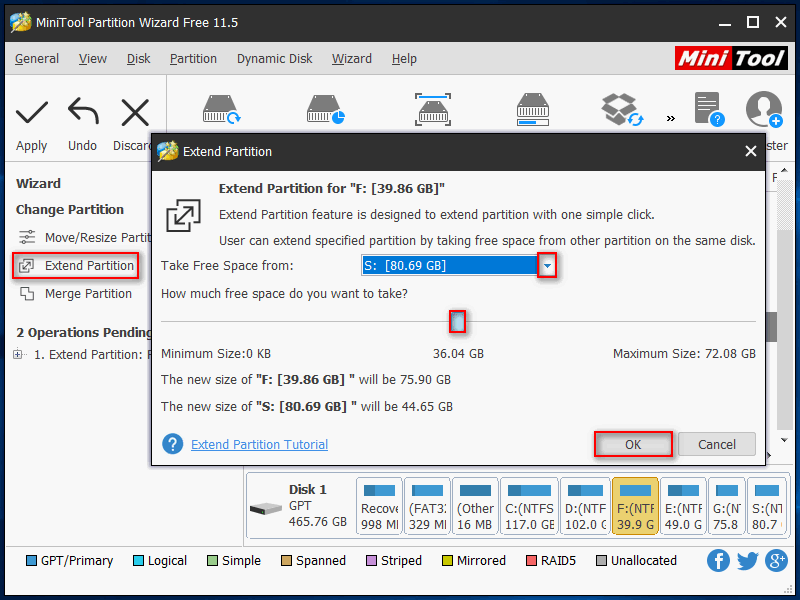
Task: Confirm with the OK button
Action: (633, 444)
